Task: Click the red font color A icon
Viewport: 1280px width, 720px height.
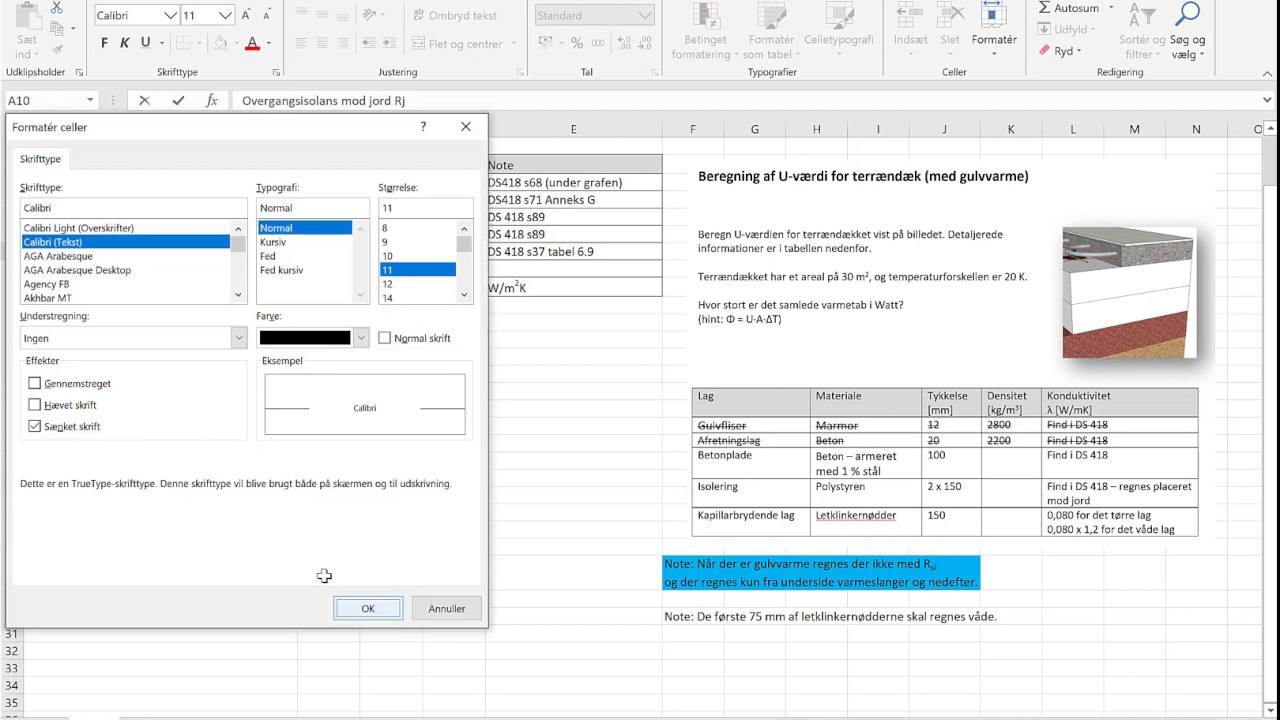Action: 252,43
